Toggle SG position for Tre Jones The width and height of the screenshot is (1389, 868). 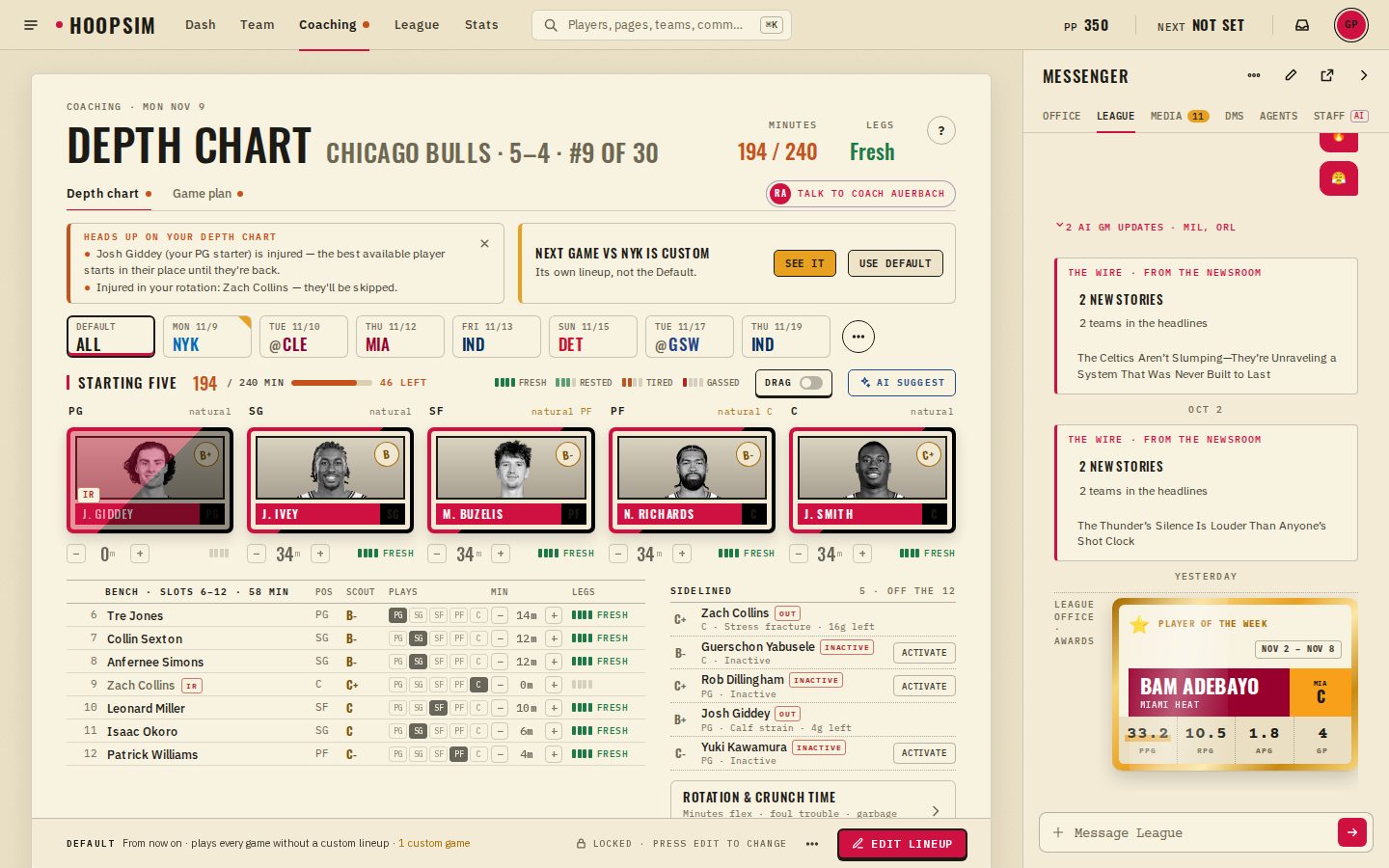pyautogui.click(x=418, y=615)
